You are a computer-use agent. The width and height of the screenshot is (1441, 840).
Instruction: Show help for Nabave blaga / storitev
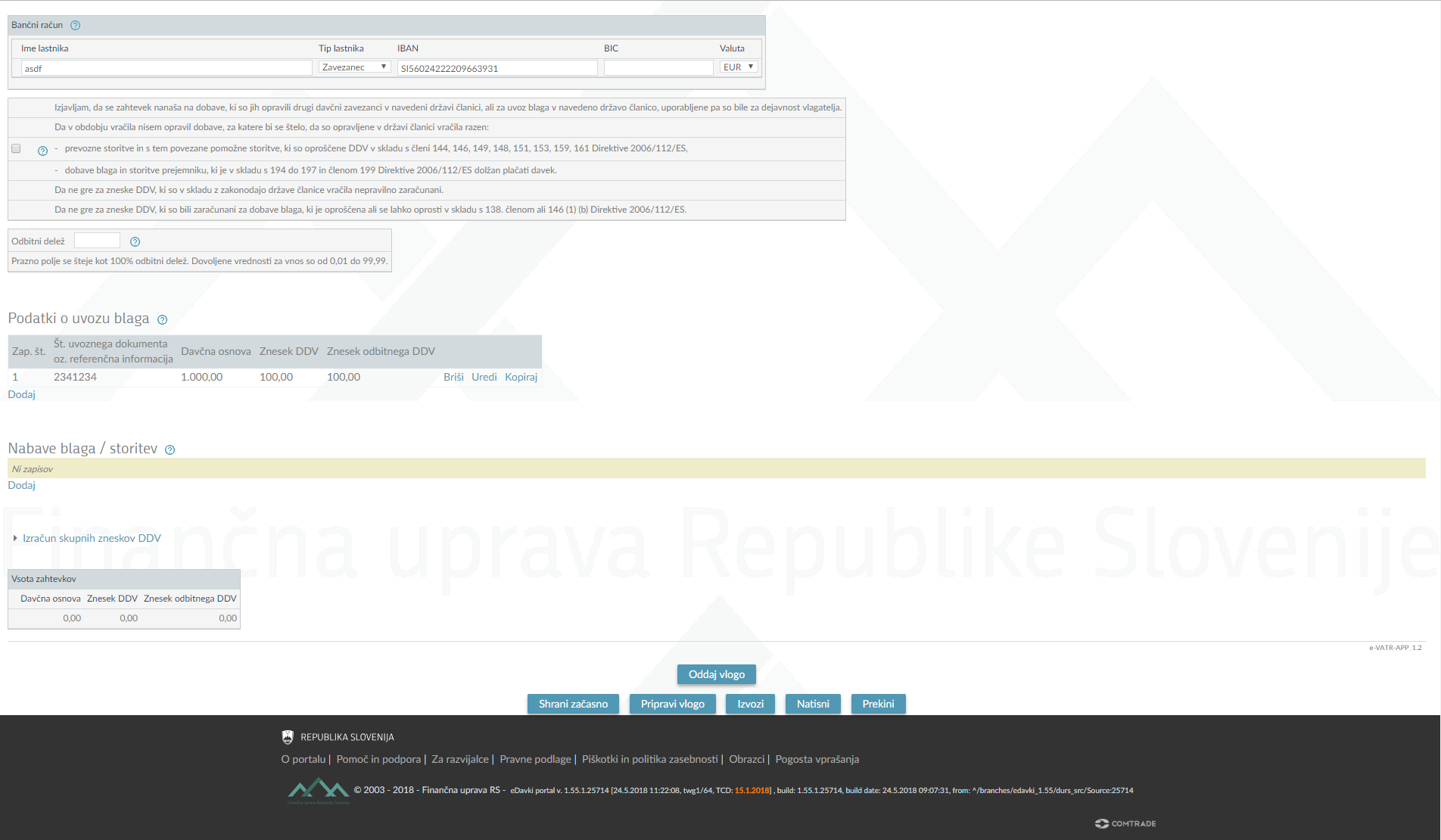point(170,450)
